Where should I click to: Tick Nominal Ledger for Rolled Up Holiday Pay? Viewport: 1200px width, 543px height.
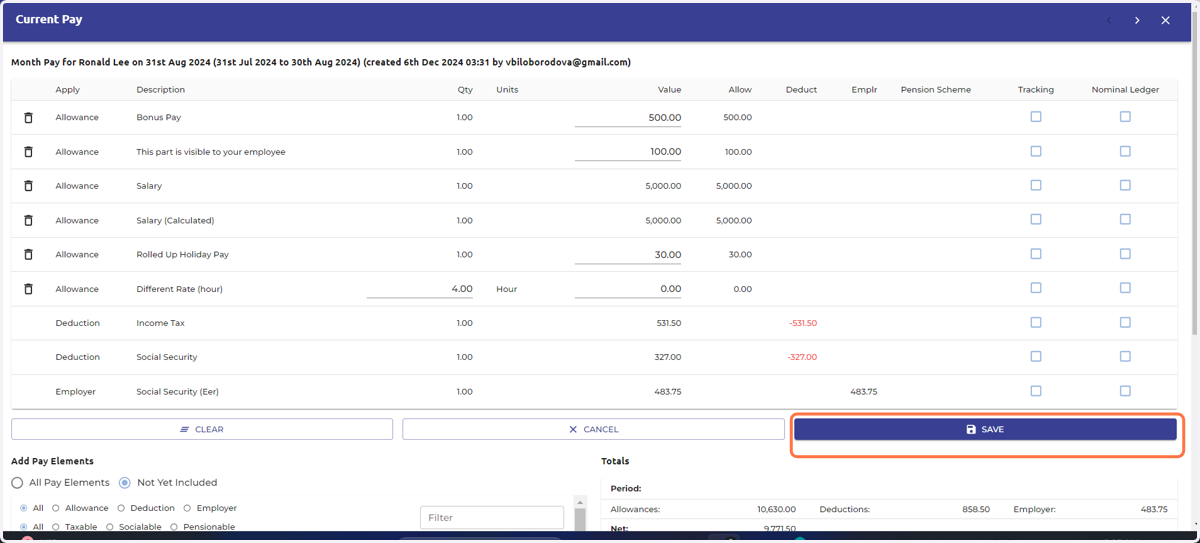[x=1125, y=254]
